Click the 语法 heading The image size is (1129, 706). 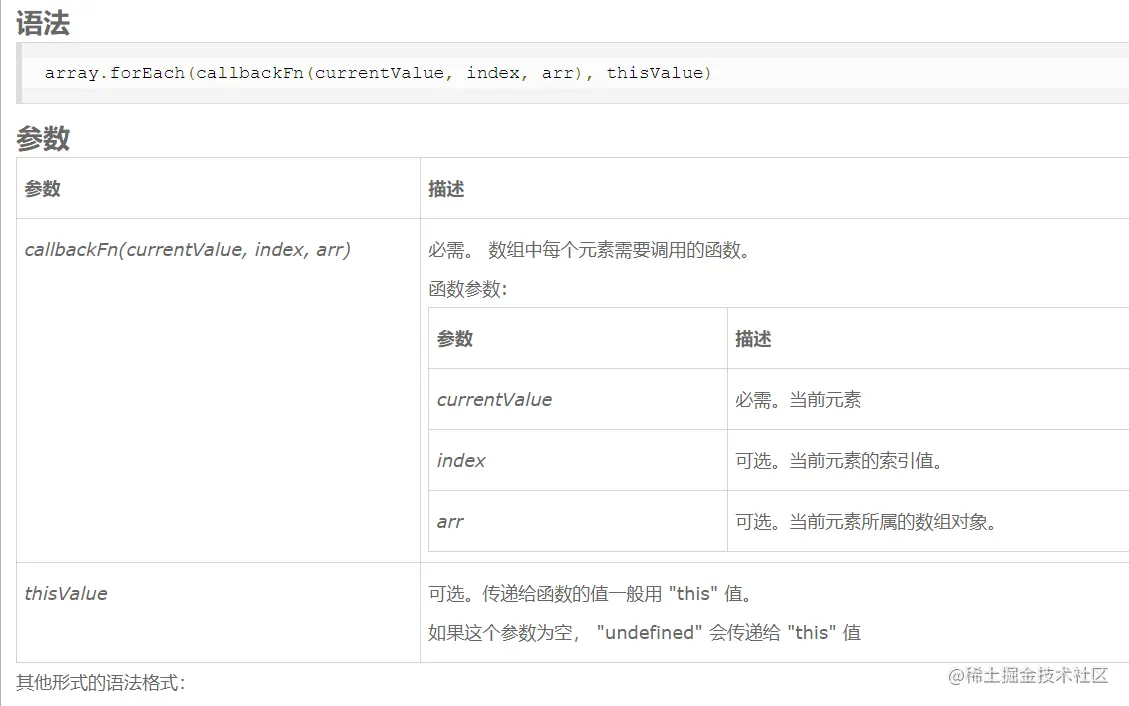42,23
